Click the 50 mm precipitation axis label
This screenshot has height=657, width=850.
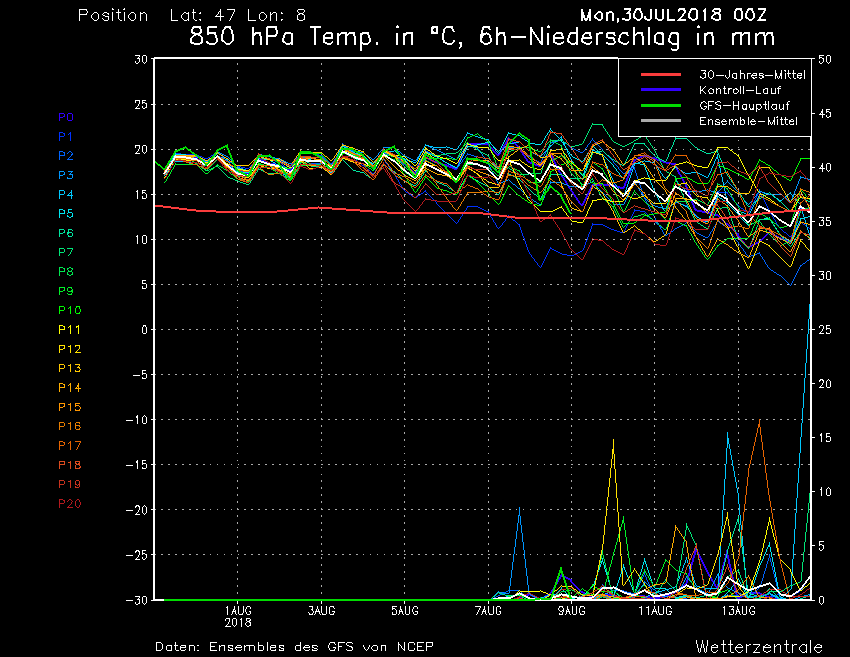point(825,59)
